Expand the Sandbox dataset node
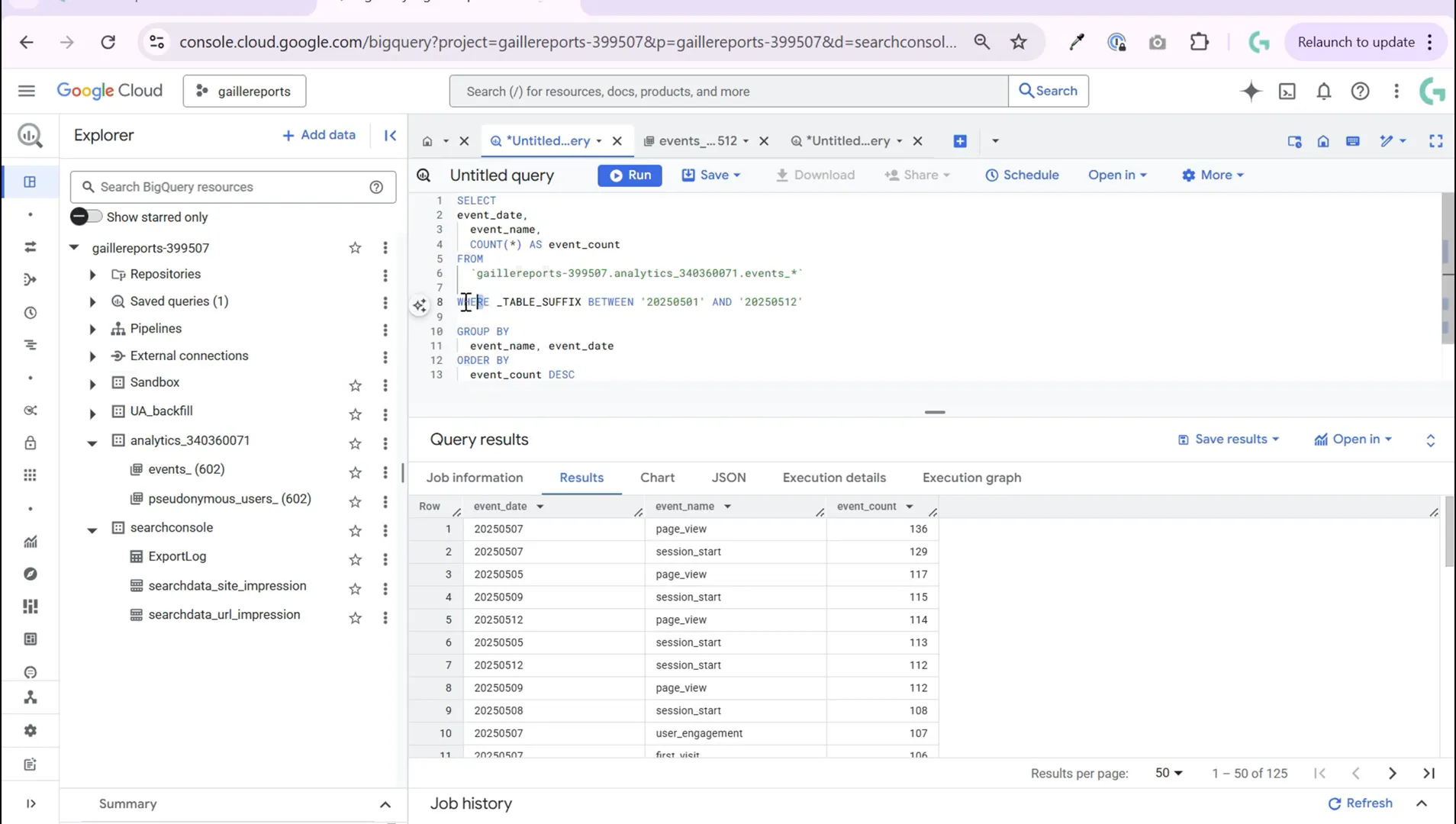The image size is (1456, 824). click(92, 384)
